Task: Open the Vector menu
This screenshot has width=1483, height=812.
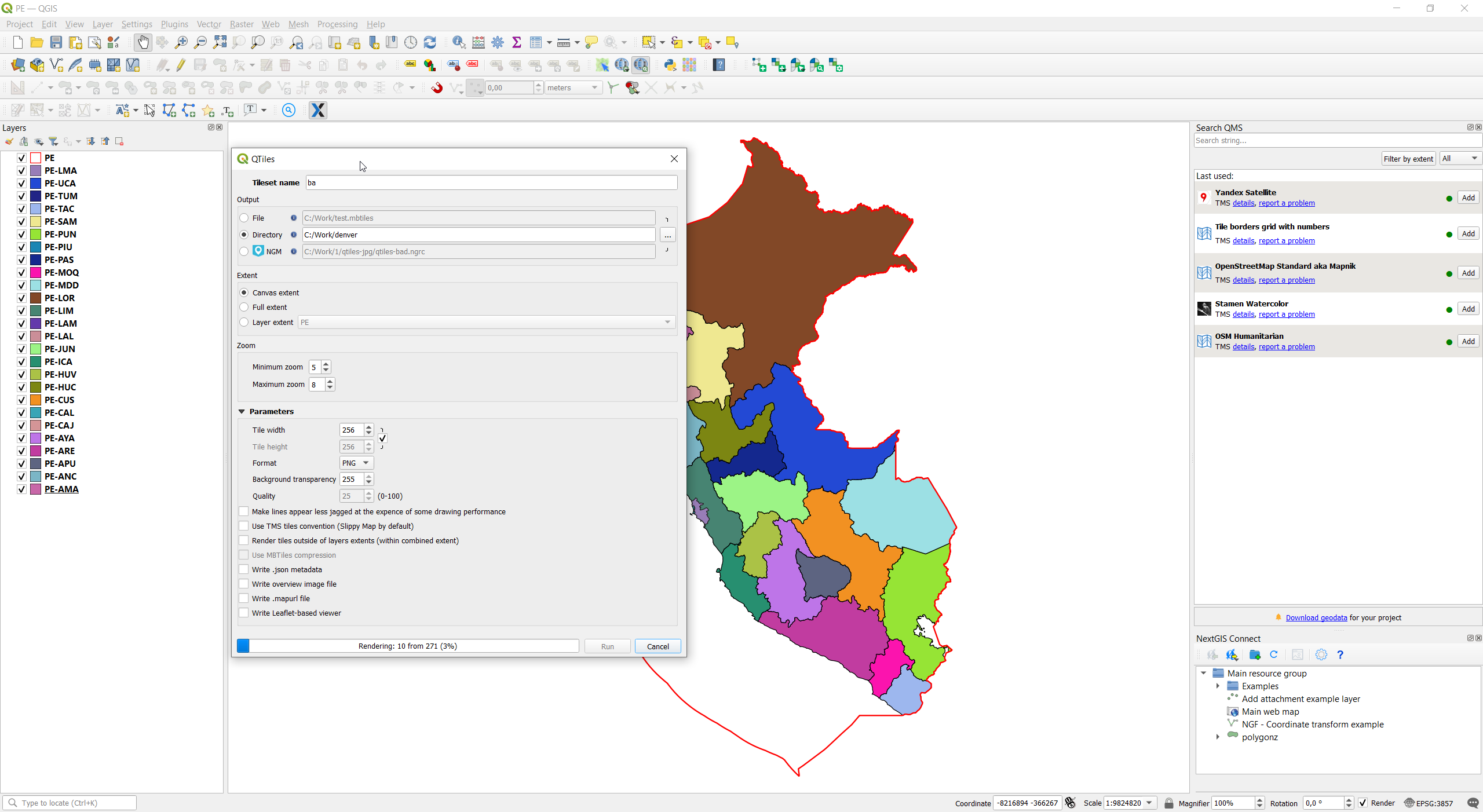Action: point(209,24)
